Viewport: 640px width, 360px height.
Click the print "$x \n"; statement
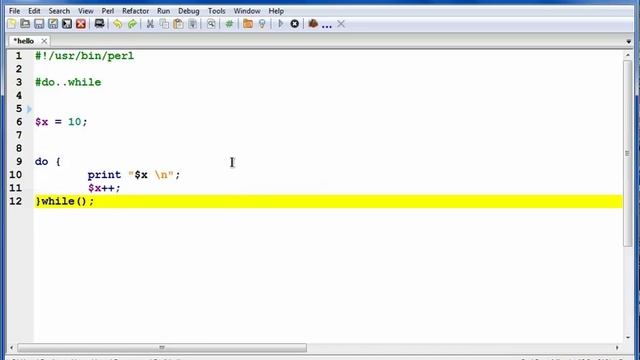(x=134, y=175)
